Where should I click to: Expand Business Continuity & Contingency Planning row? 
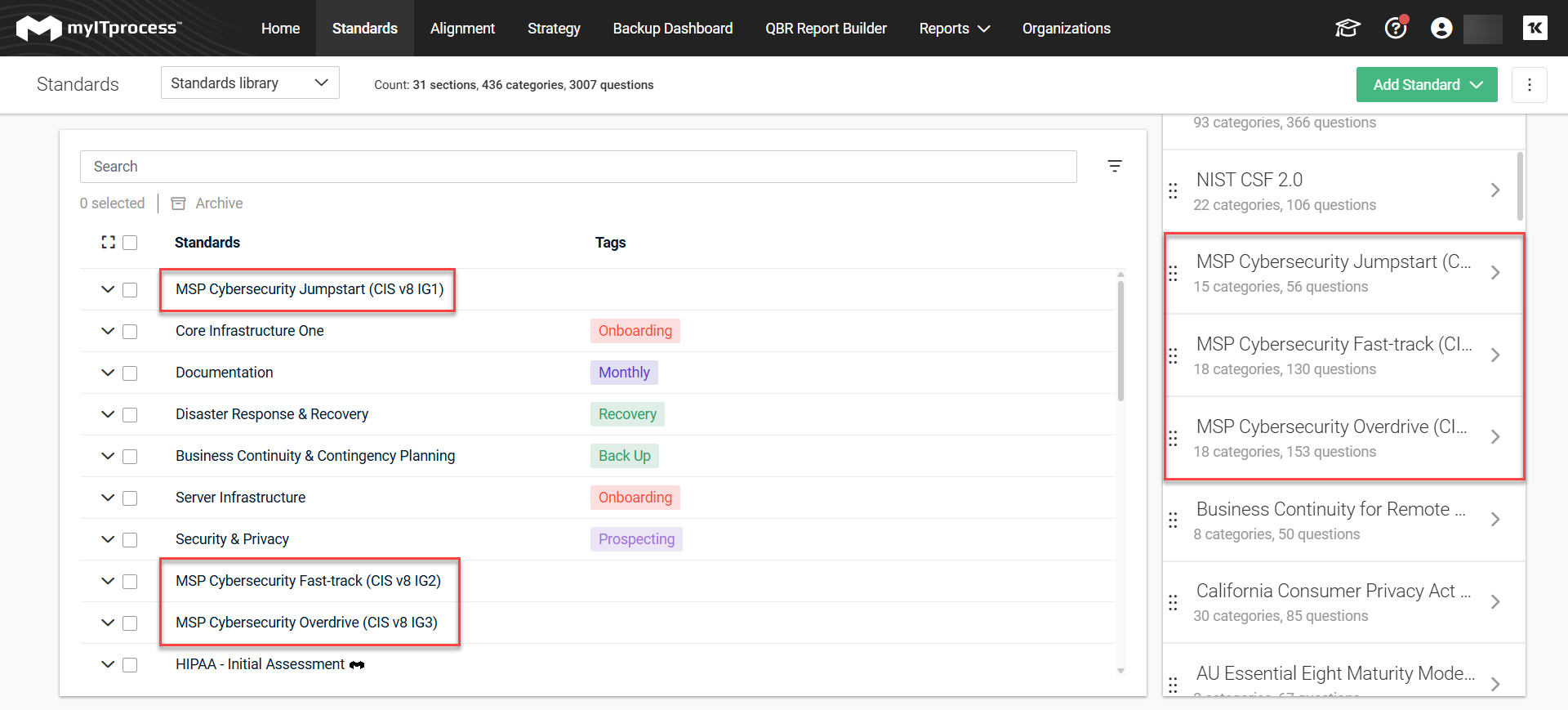coord(108,456)
